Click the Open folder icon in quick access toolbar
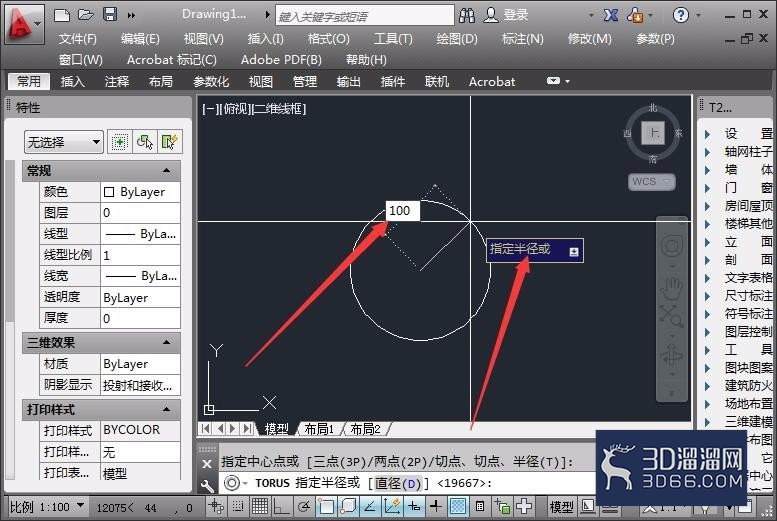This screenshot has width=777, height=521. pyautogui.click(x=86, y=15)
